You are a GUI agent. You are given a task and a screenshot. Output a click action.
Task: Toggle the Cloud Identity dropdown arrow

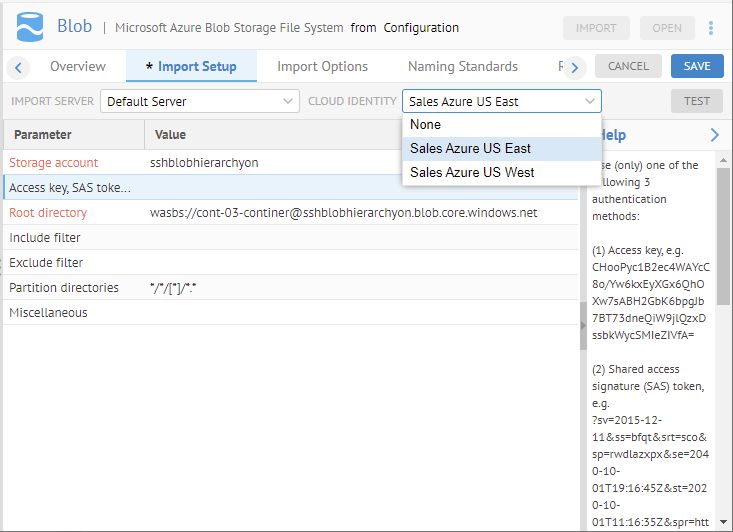click(589, 101)
